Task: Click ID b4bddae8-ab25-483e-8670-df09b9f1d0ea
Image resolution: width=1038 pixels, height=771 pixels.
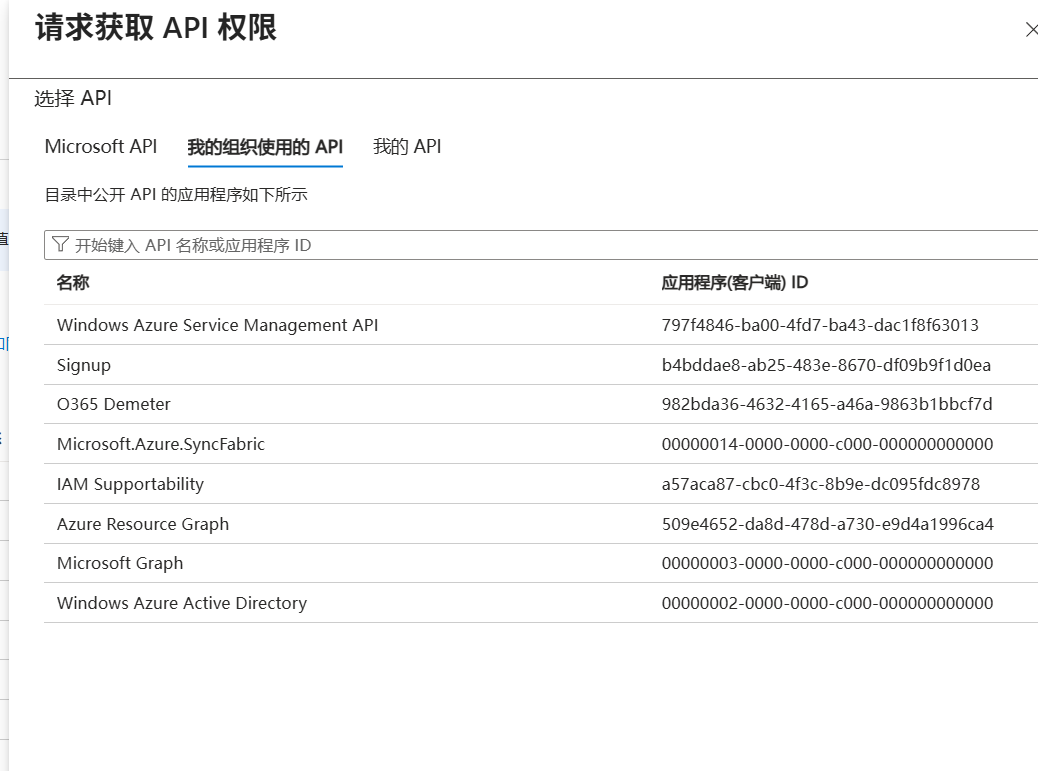Action: tap(826, 365)
